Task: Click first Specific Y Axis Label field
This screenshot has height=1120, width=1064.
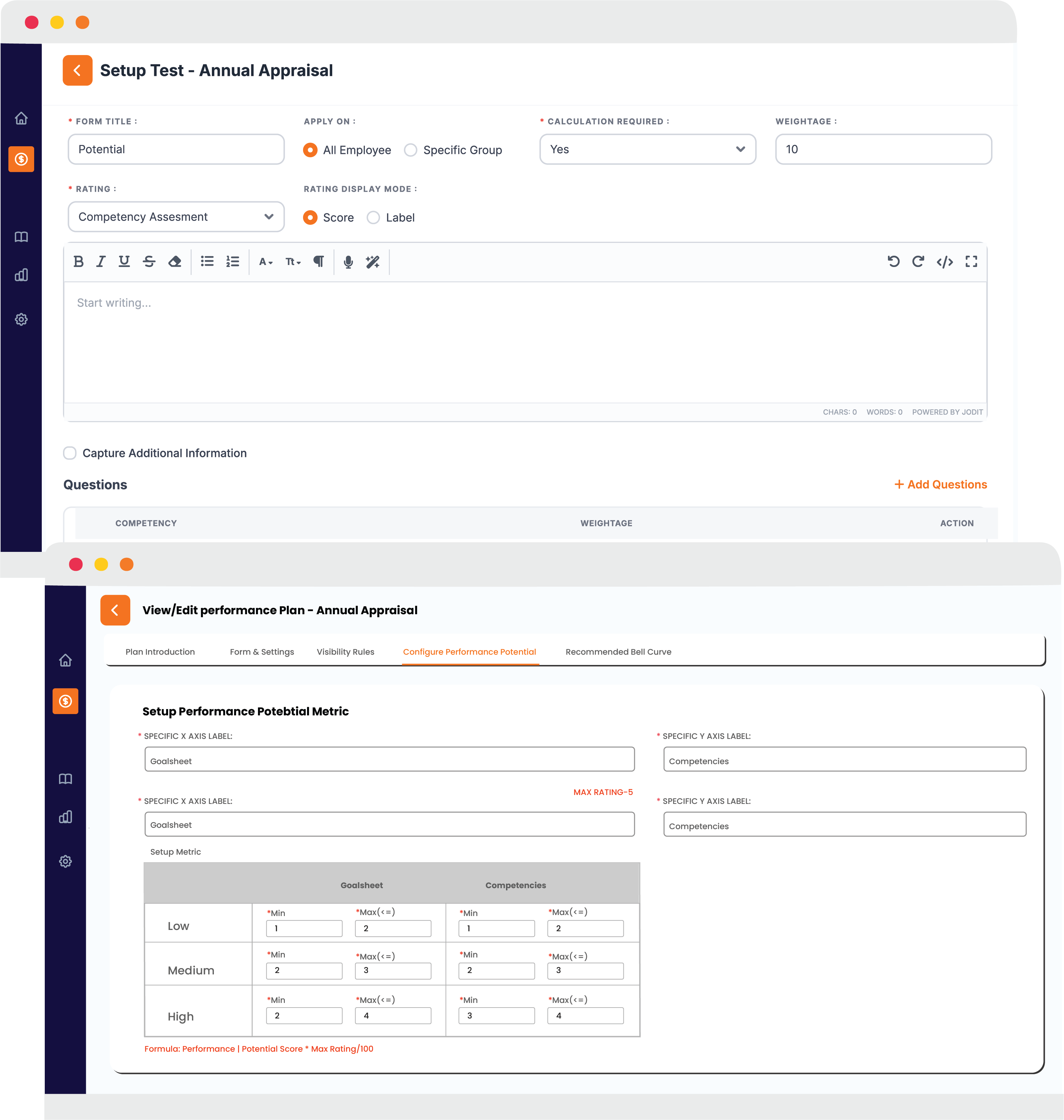Action: pos(845,759)
